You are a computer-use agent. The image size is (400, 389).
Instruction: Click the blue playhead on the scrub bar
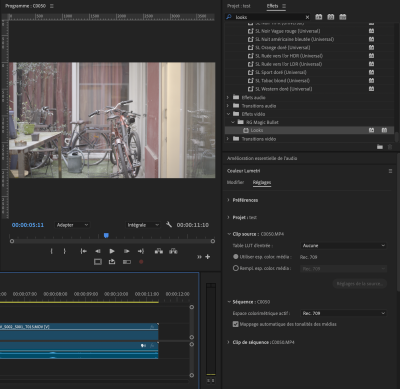[x=106, y=235]
